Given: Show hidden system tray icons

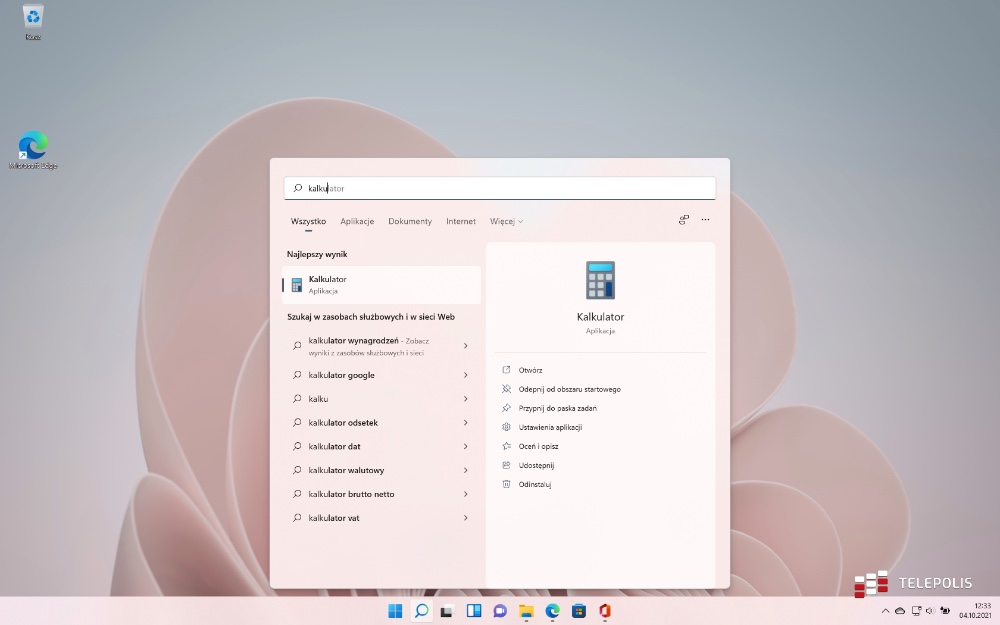Looking at the screenshot, I should click(885, 611).
